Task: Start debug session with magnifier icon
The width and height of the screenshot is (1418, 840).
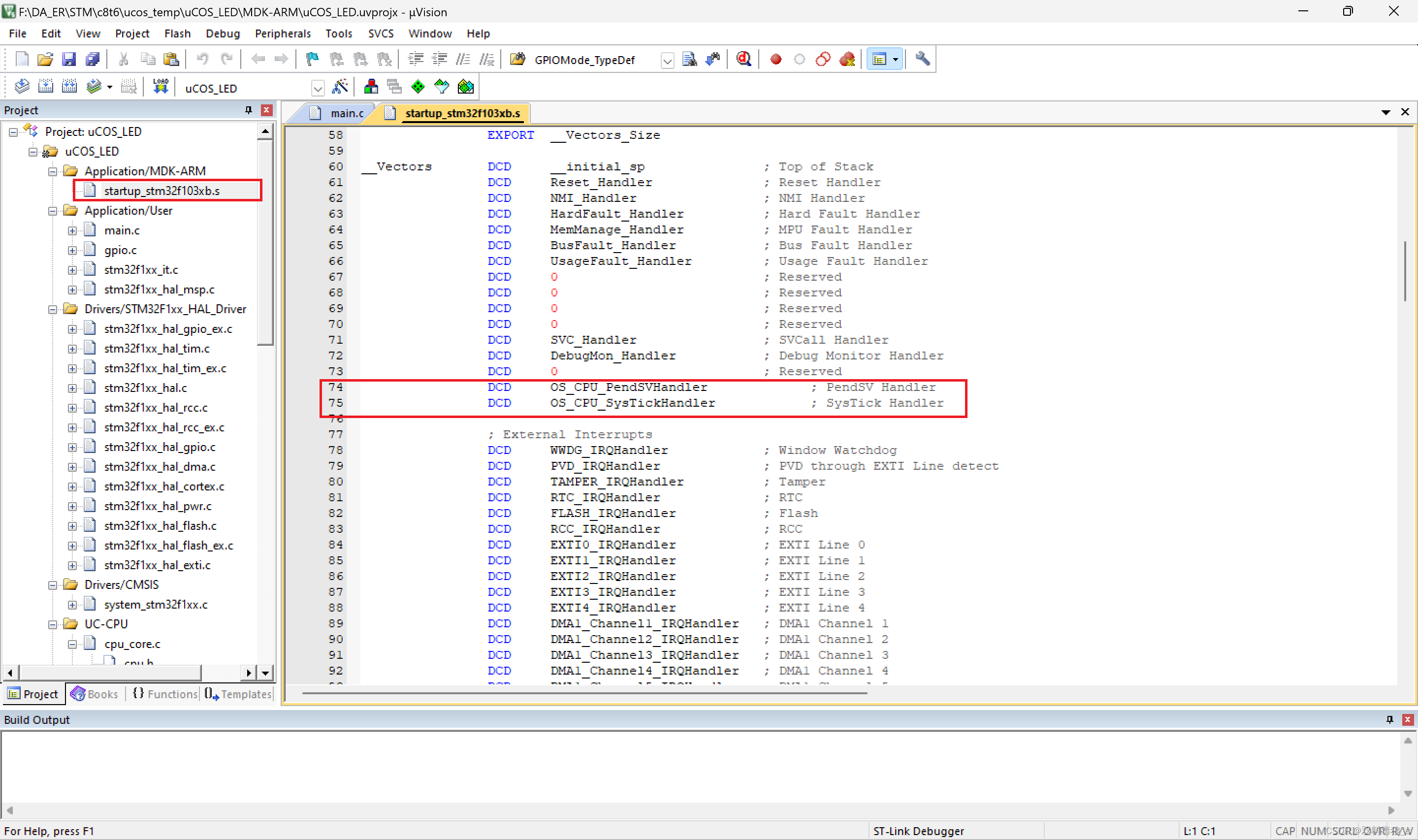Action: click(743, 59)
